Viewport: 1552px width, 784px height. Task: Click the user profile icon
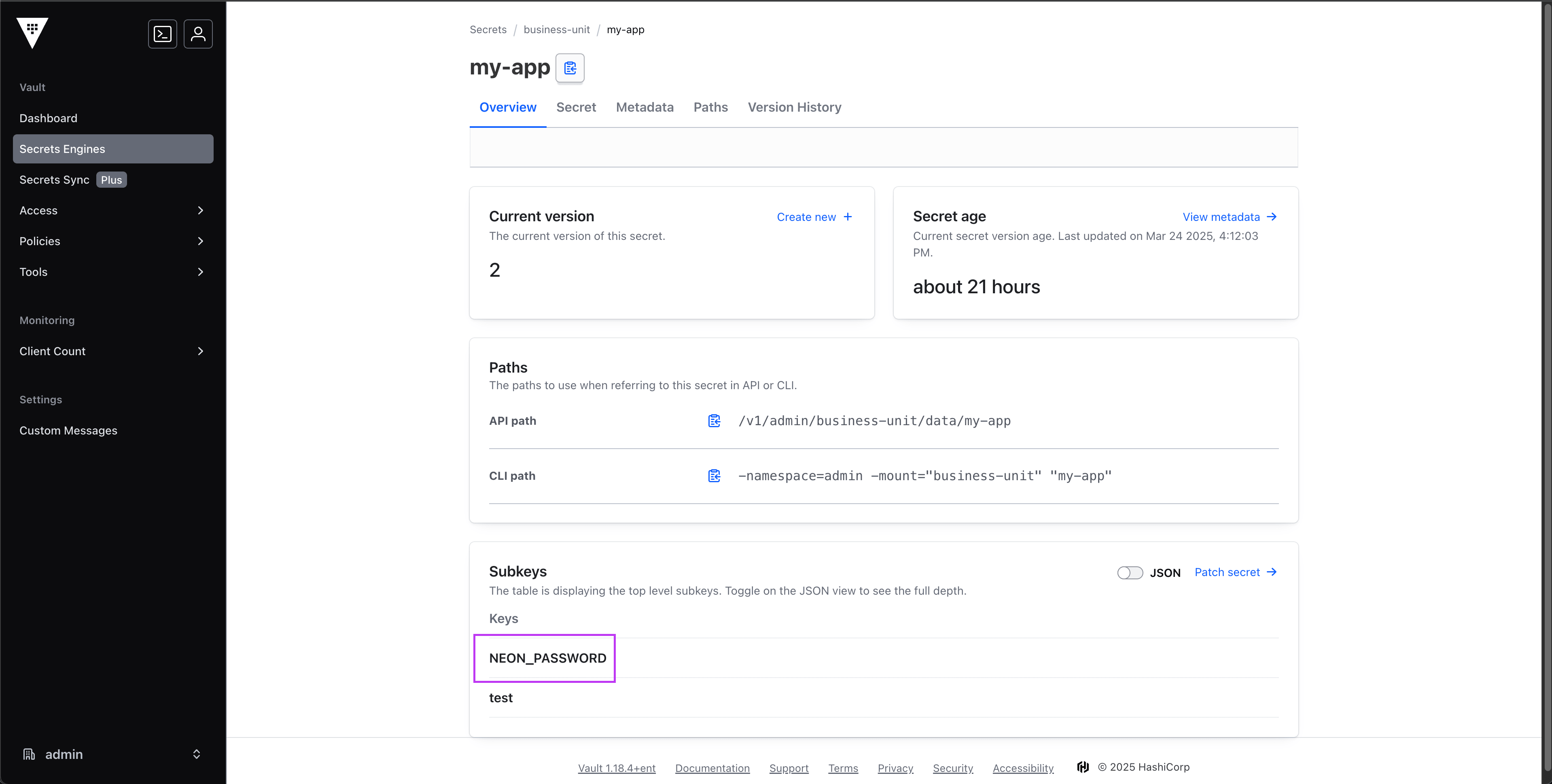(197, 34)
